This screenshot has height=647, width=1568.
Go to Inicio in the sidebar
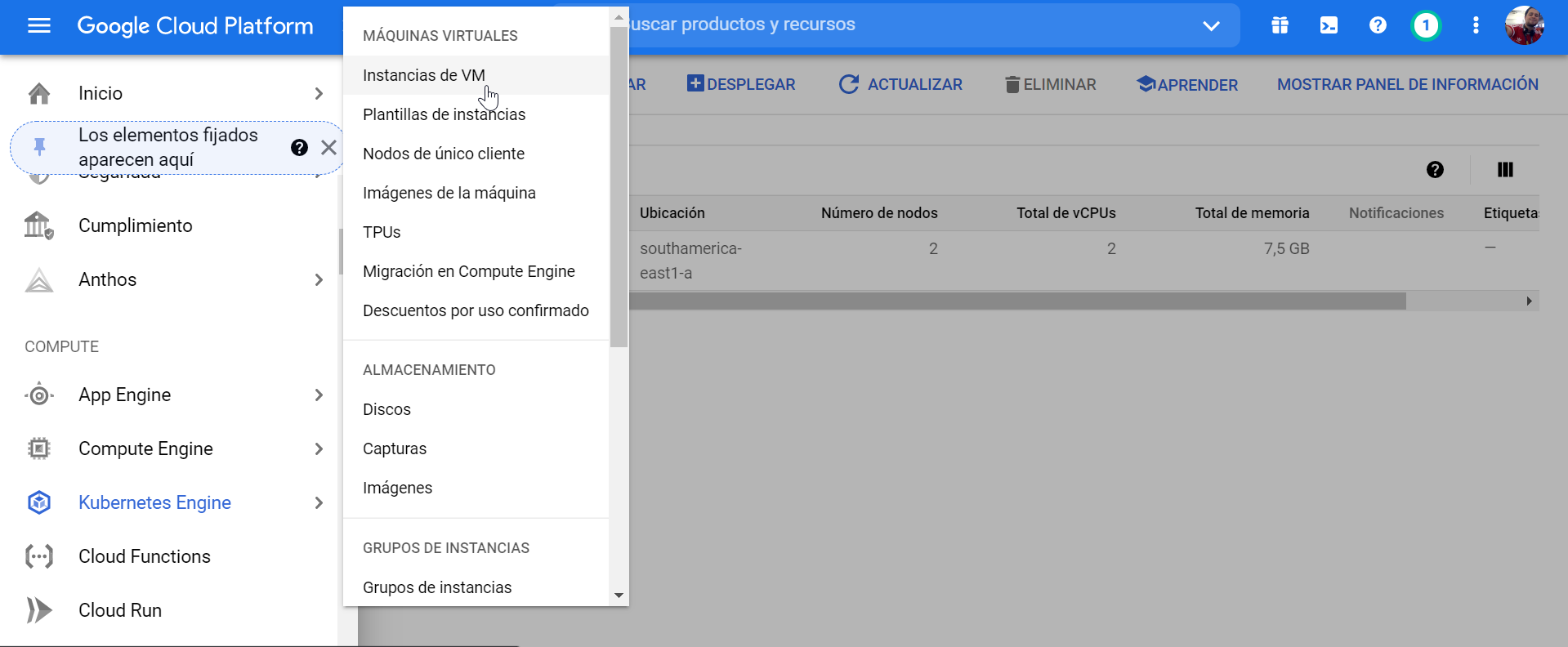click(x=101, y=93)
